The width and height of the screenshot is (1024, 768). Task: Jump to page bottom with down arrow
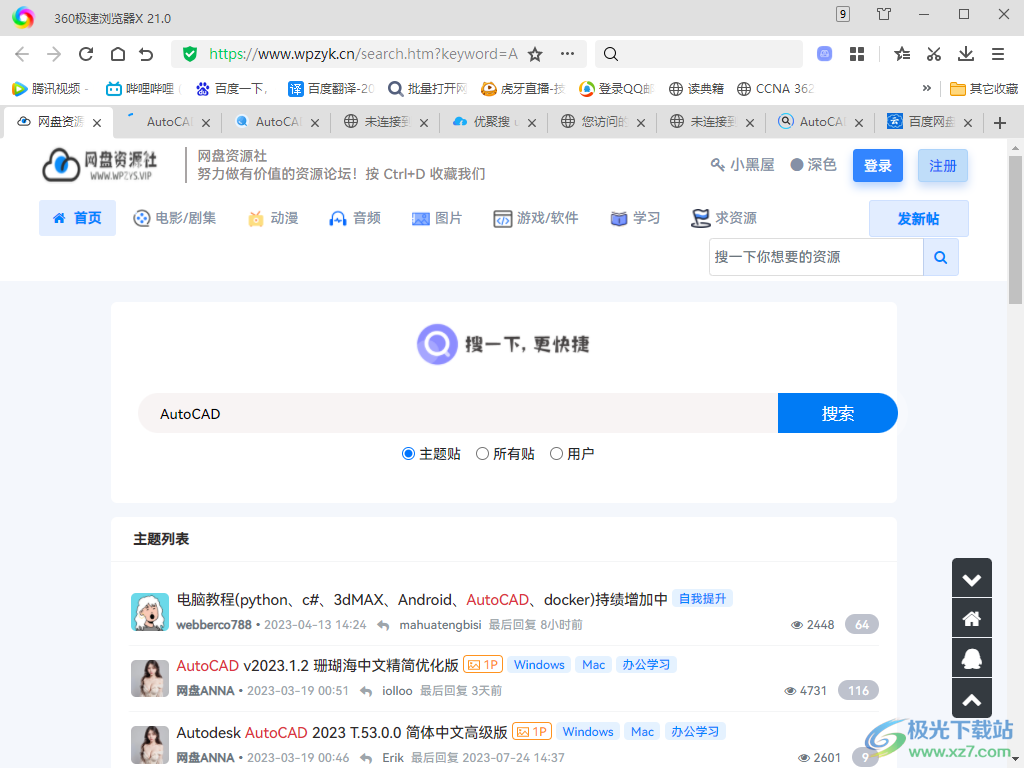point(972,579)
